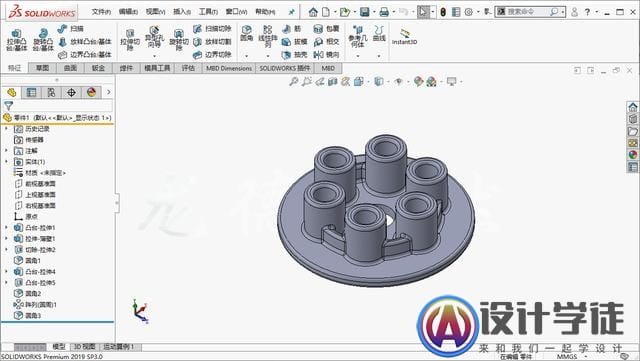The image size is (640, 361).
Task: Click the help question mark button
Action: tap(587, 12)
